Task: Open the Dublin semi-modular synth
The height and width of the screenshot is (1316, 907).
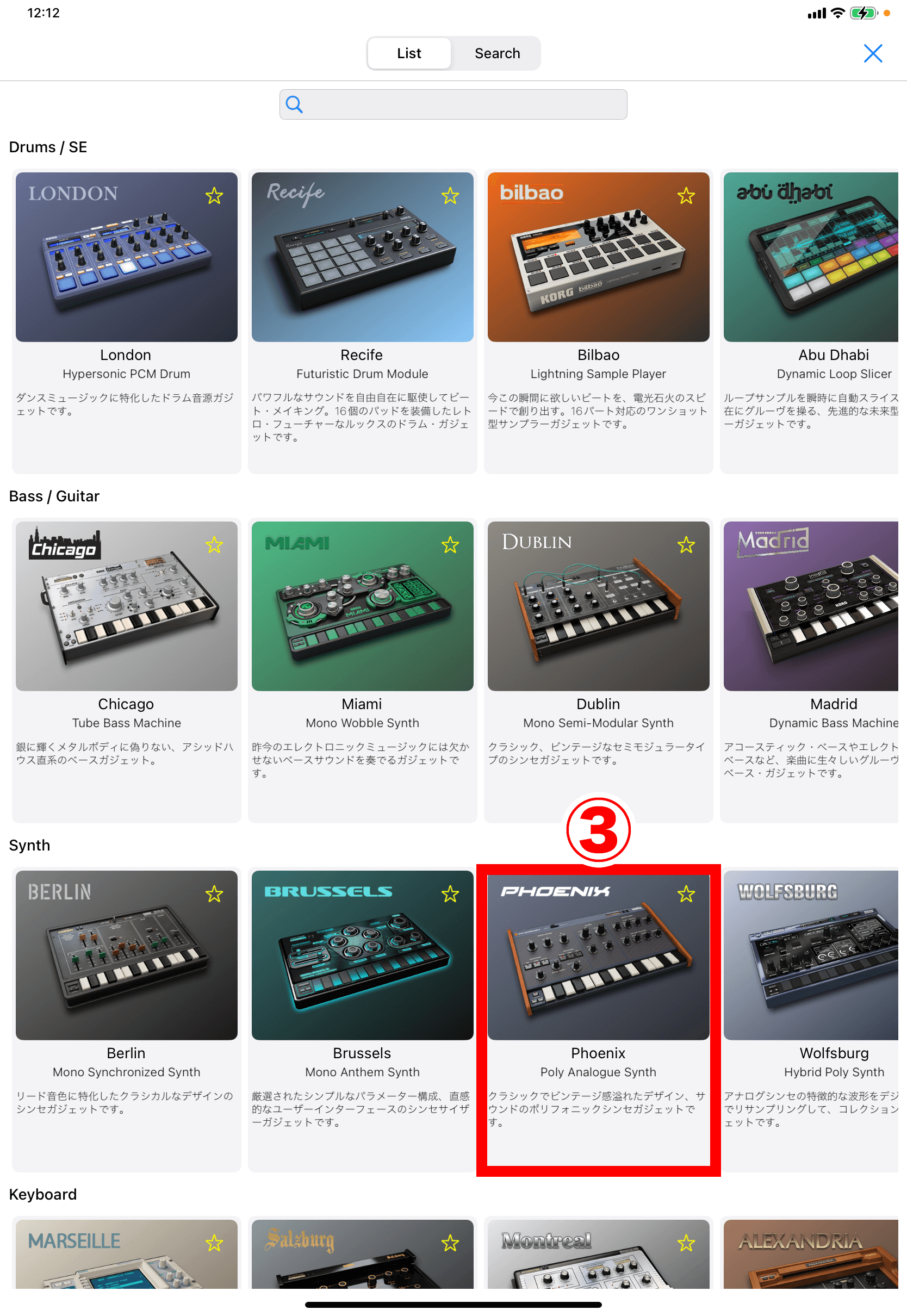Action: [x=598, y=606]
